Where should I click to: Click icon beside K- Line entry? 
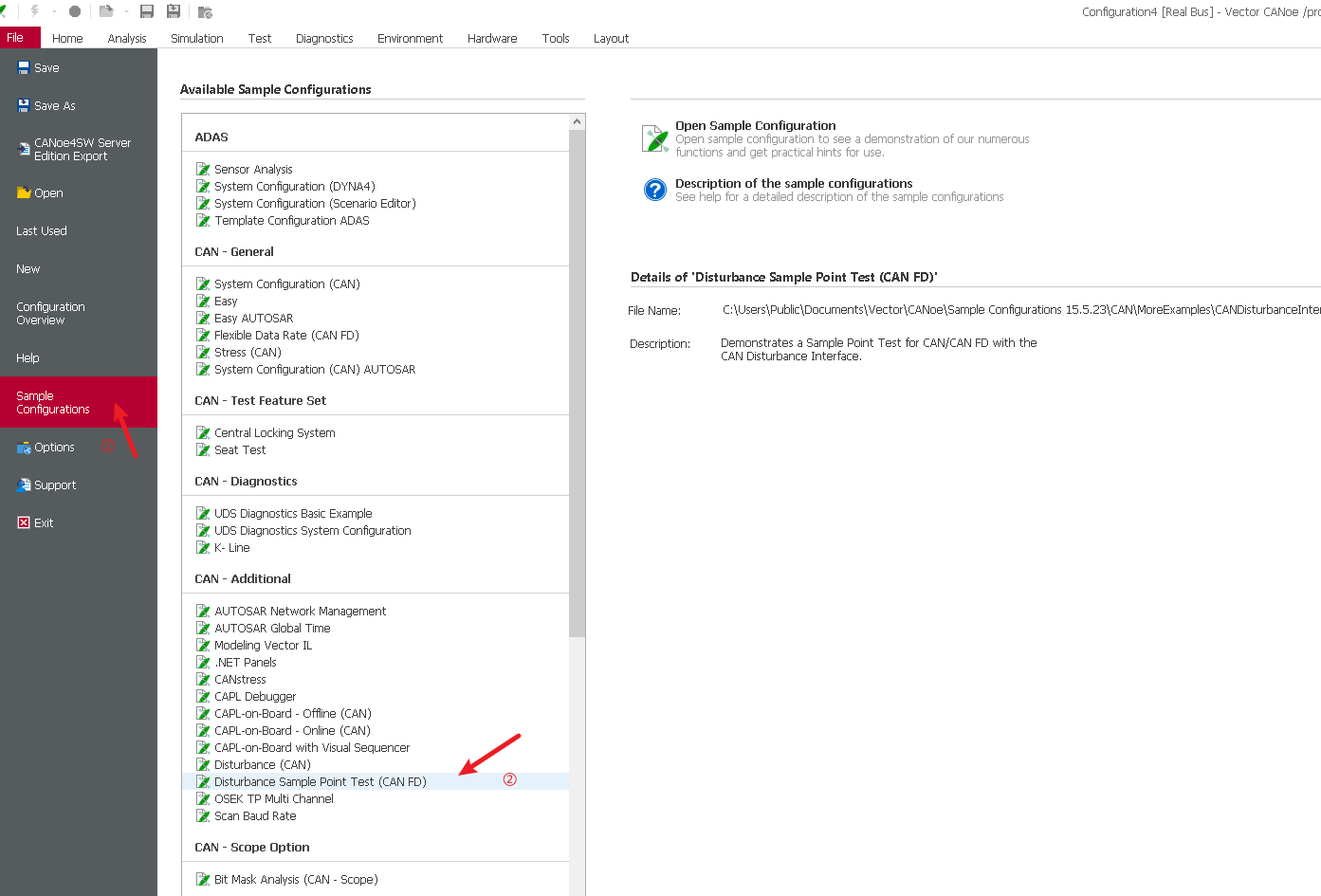coord(203,548)
